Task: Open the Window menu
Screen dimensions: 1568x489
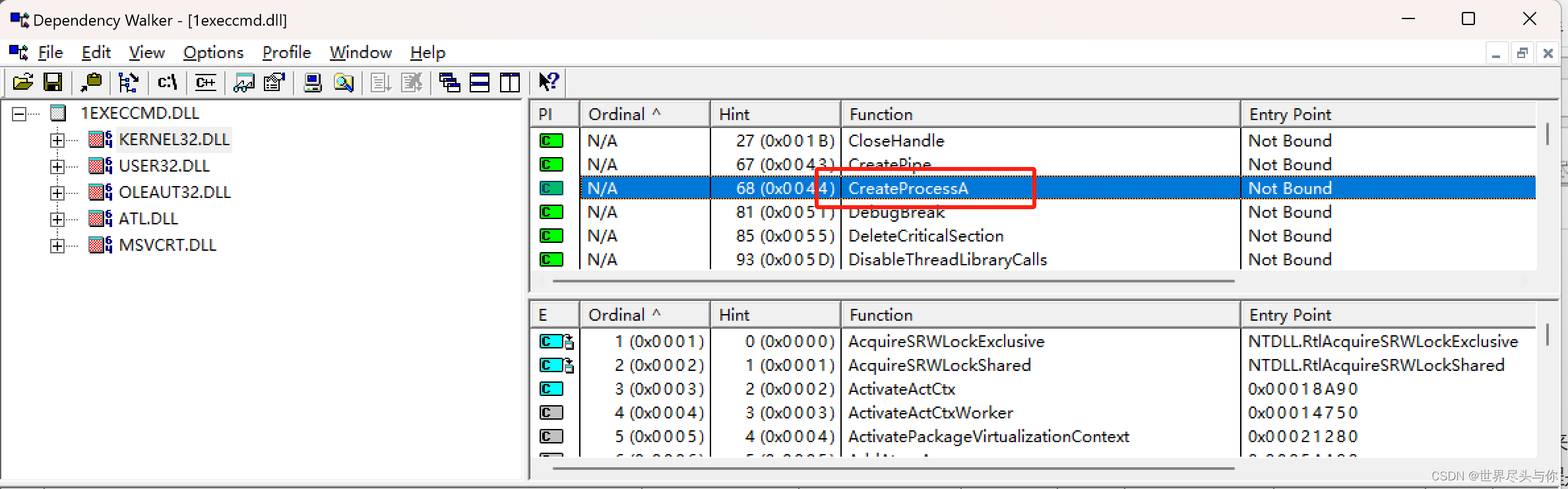Action: click(x=360, y=52)
